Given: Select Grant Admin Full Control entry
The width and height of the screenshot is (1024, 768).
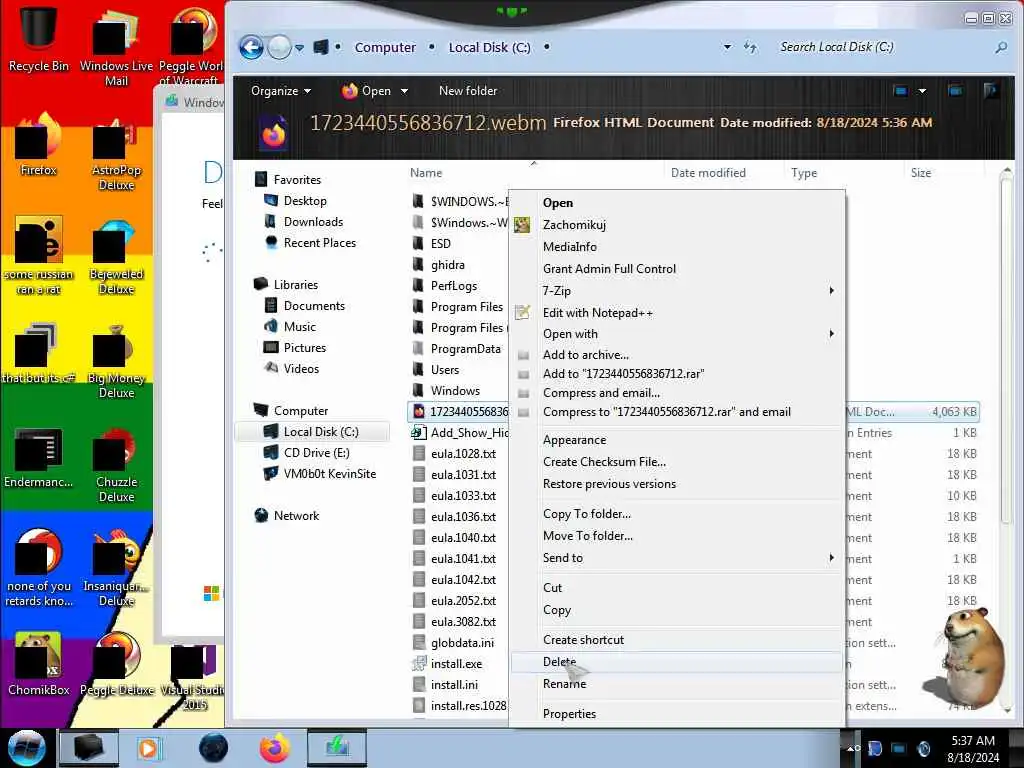Looking at the screenshot, I should tap(677, 268).
